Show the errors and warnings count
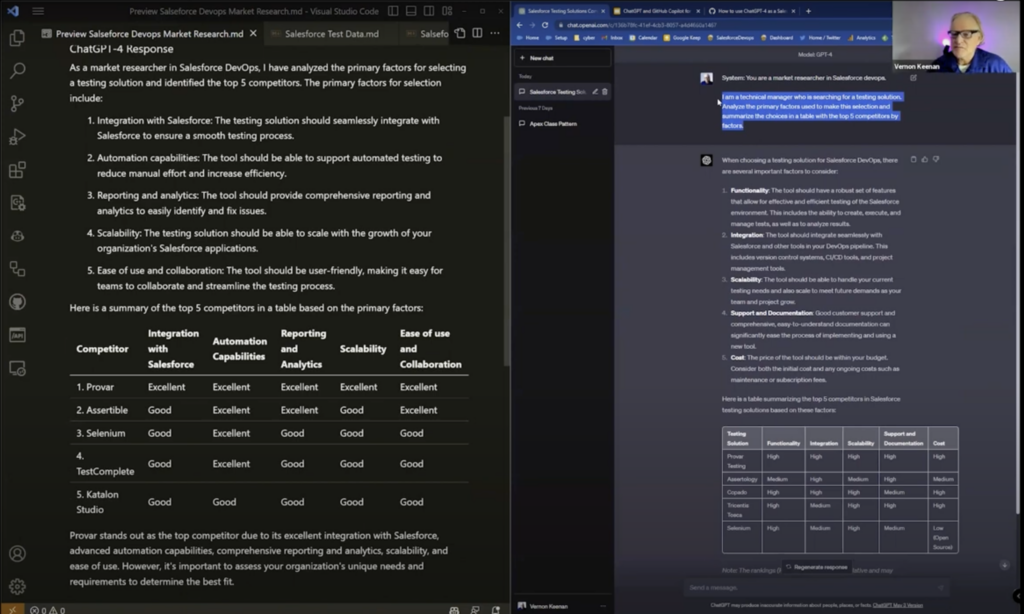1024x614 pixels. 48,610
